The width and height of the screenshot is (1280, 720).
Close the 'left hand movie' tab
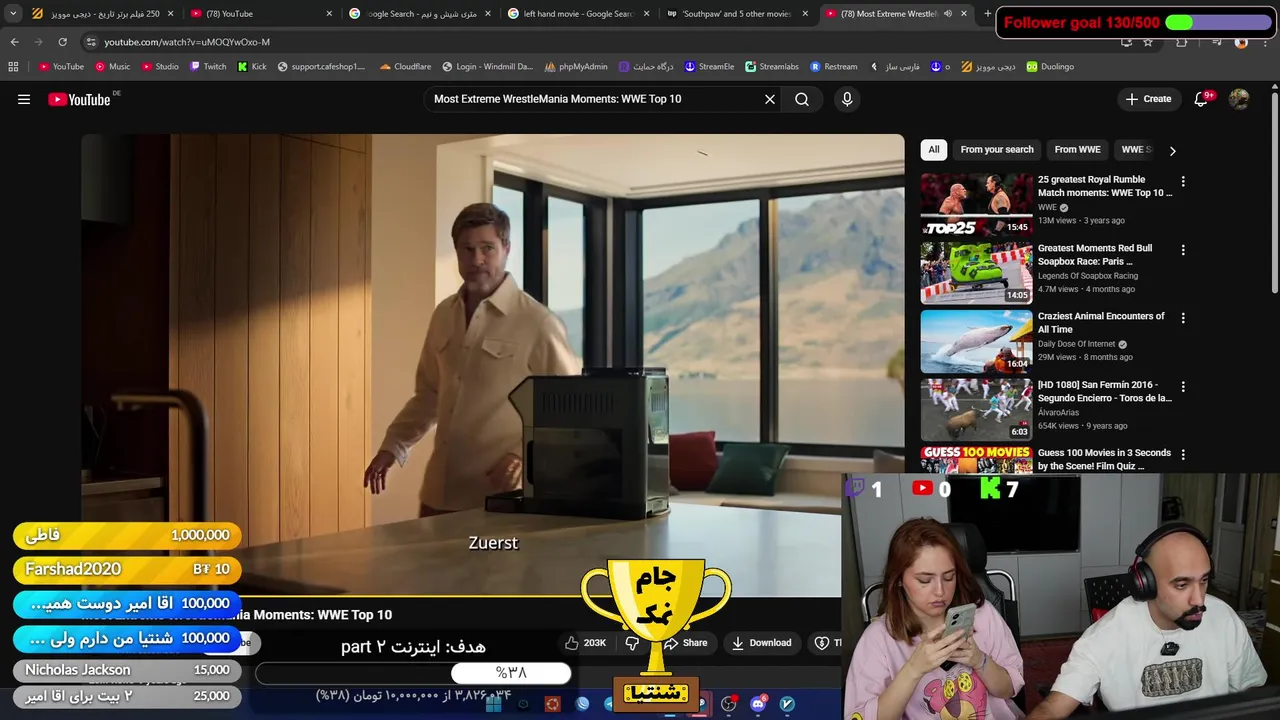pyautogui.click(x=646, y=14)
